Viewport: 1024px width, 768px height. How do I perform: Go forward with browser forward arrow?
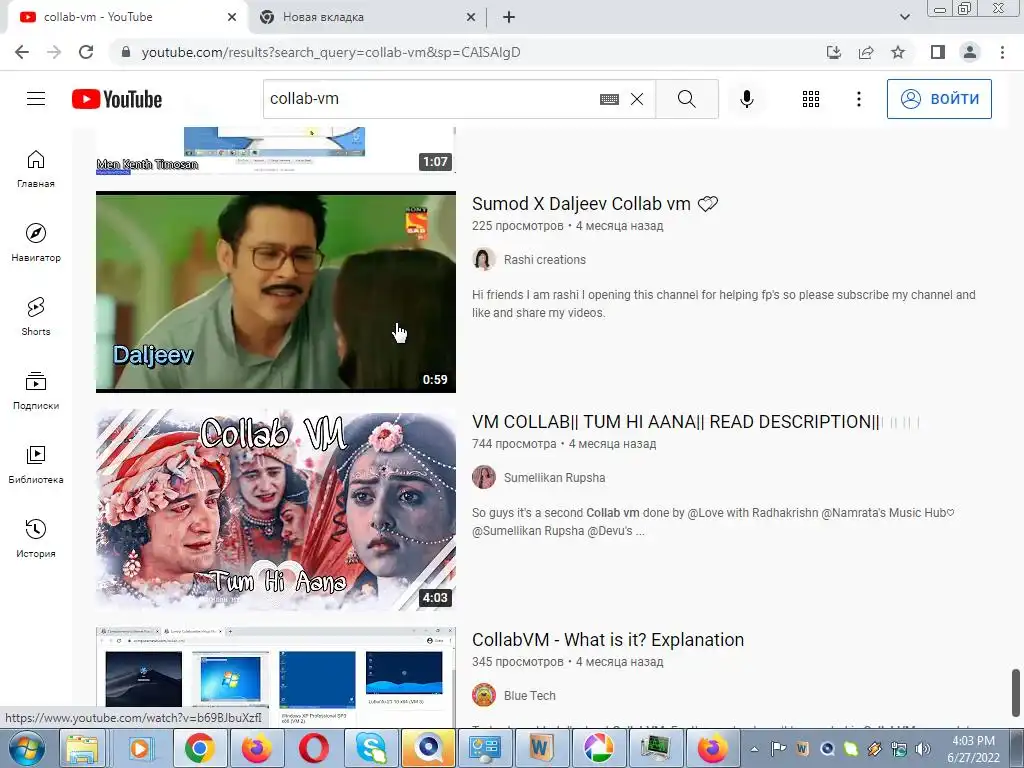54,52
